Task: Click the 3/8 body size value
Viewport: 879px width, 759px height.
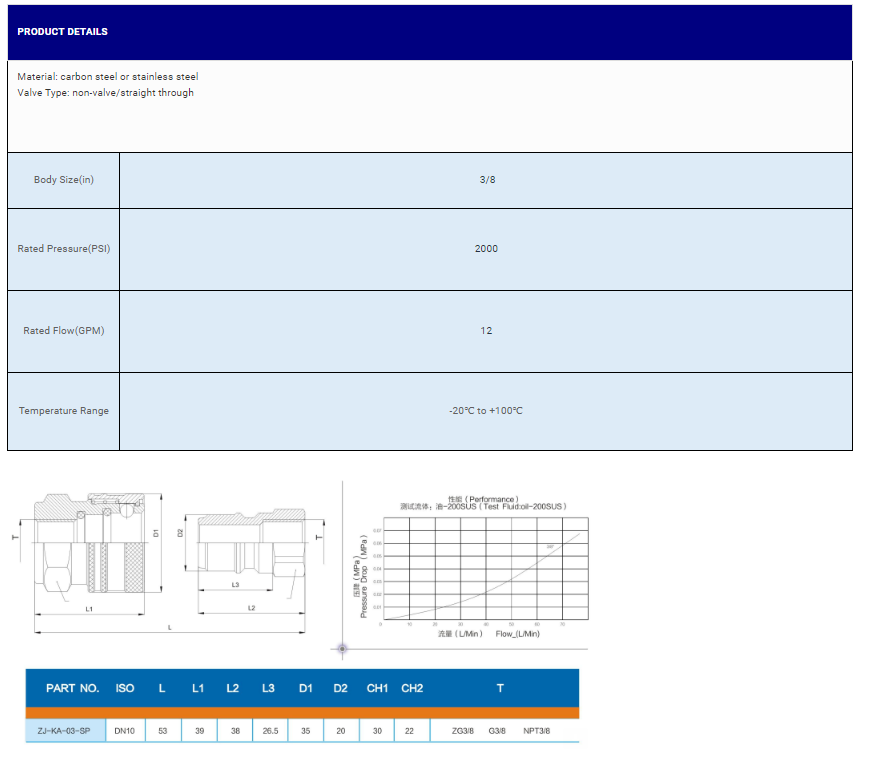Action: pyautogui.click(x=487, y=180)
